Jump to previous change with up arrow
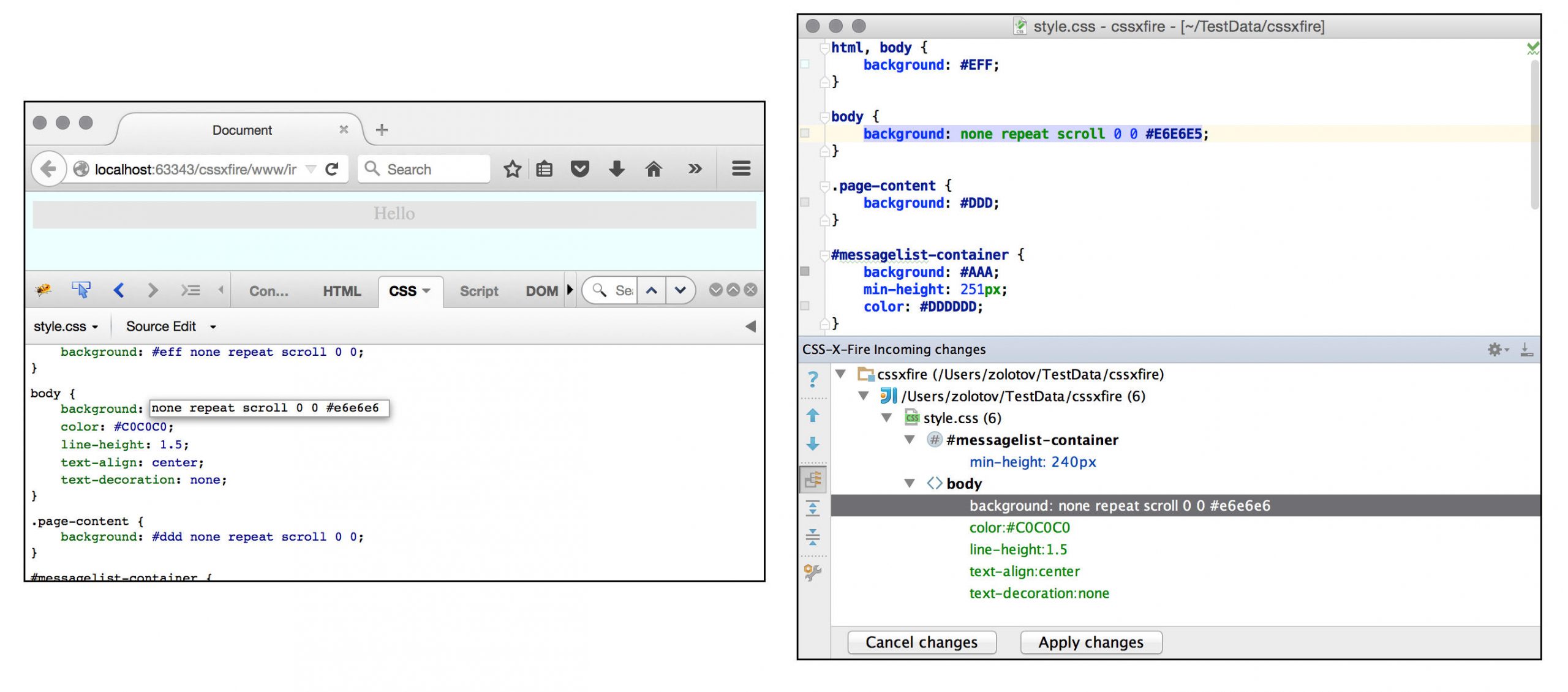The height and width of the screenshot is (692, 1568). coord(813,416)
